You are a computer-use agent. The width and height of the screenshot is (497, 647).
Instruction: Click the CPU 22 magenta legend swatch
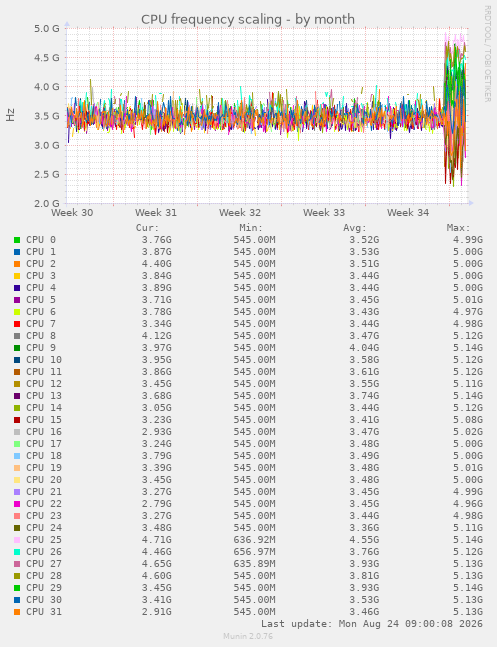click(17, 504)
